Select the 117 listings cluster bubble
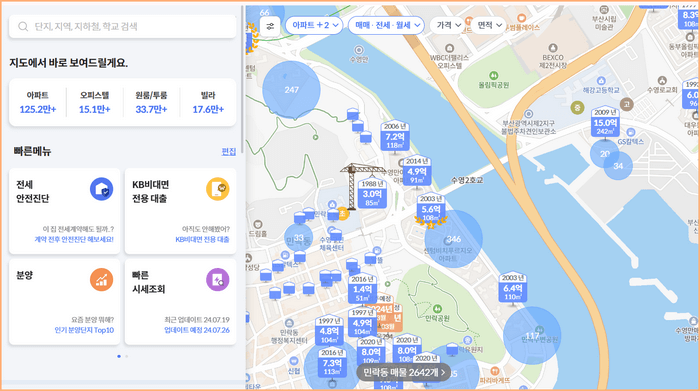 click(x=532, y=336)
